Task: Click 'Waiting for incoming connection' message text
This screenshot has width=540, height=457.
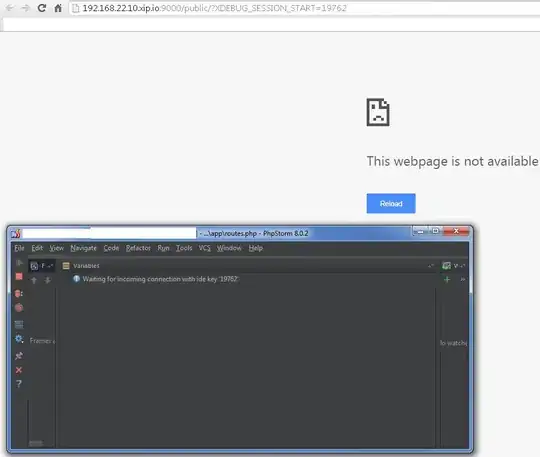Action: (161, 279)
